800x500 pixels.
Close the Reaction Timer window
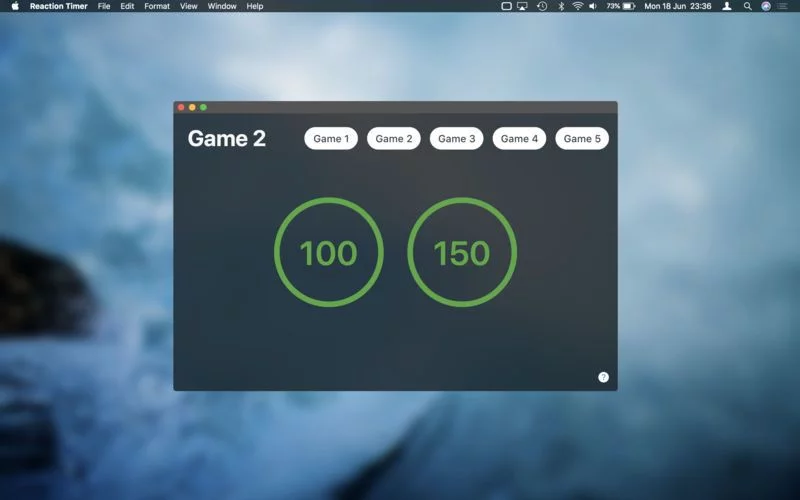[181, 107]
